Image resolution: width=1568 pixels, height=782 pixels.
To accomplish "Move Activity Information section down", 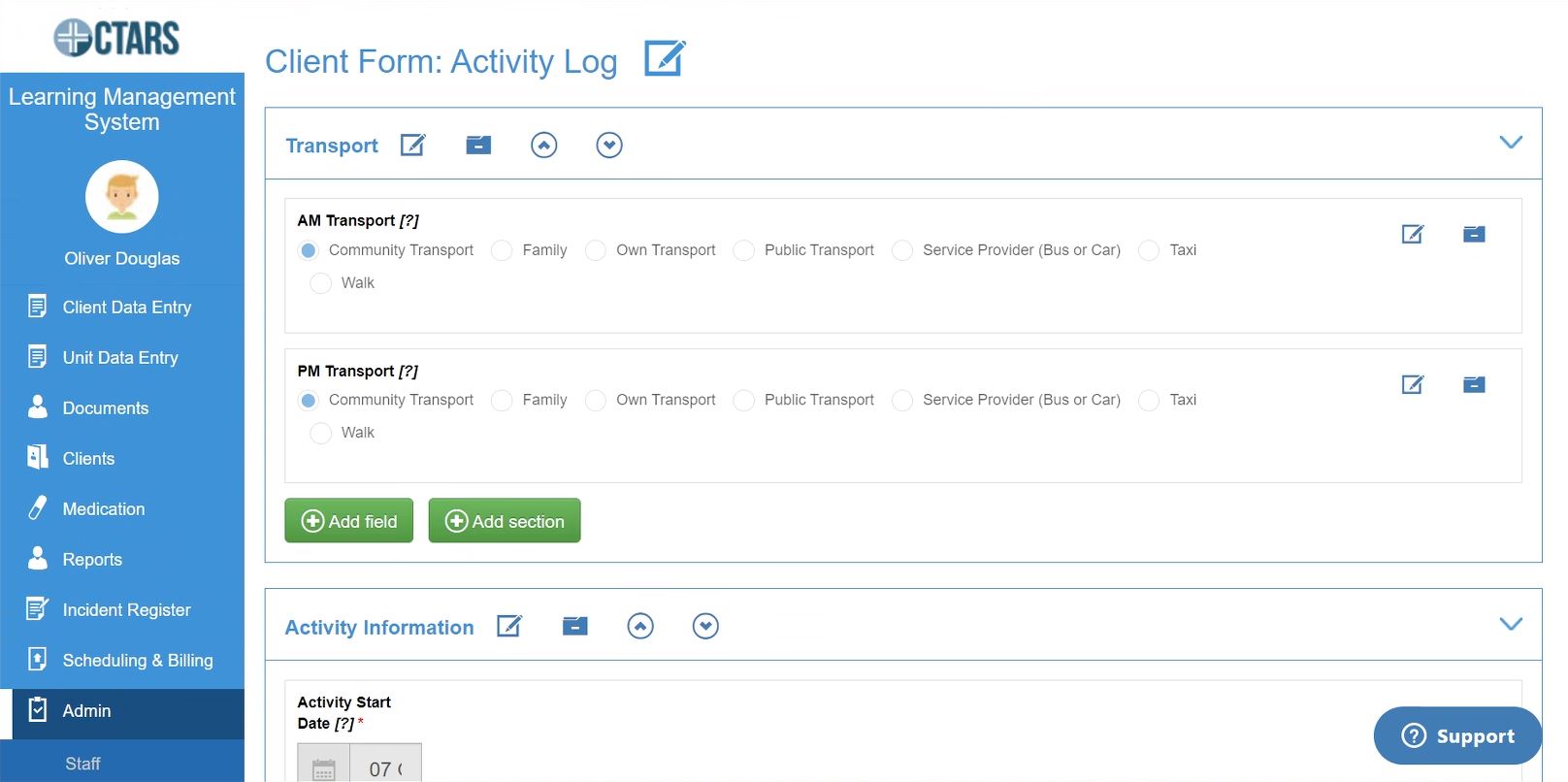I will coord(705,627).
